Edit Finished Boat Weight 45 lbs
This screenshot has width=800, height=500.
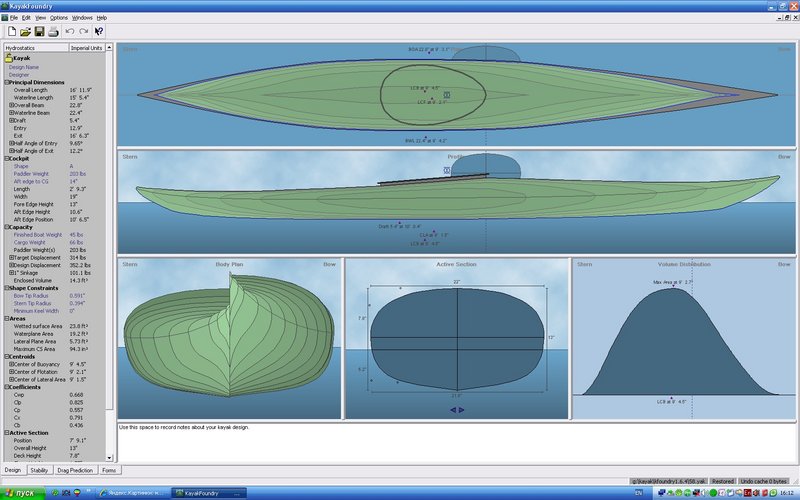[77, 235]
